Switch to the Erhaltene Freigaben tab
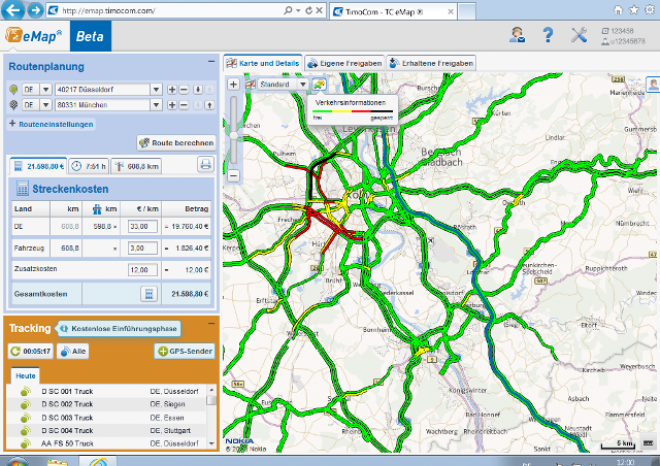This screenshot has height=466, width=660. pos(427,62)
